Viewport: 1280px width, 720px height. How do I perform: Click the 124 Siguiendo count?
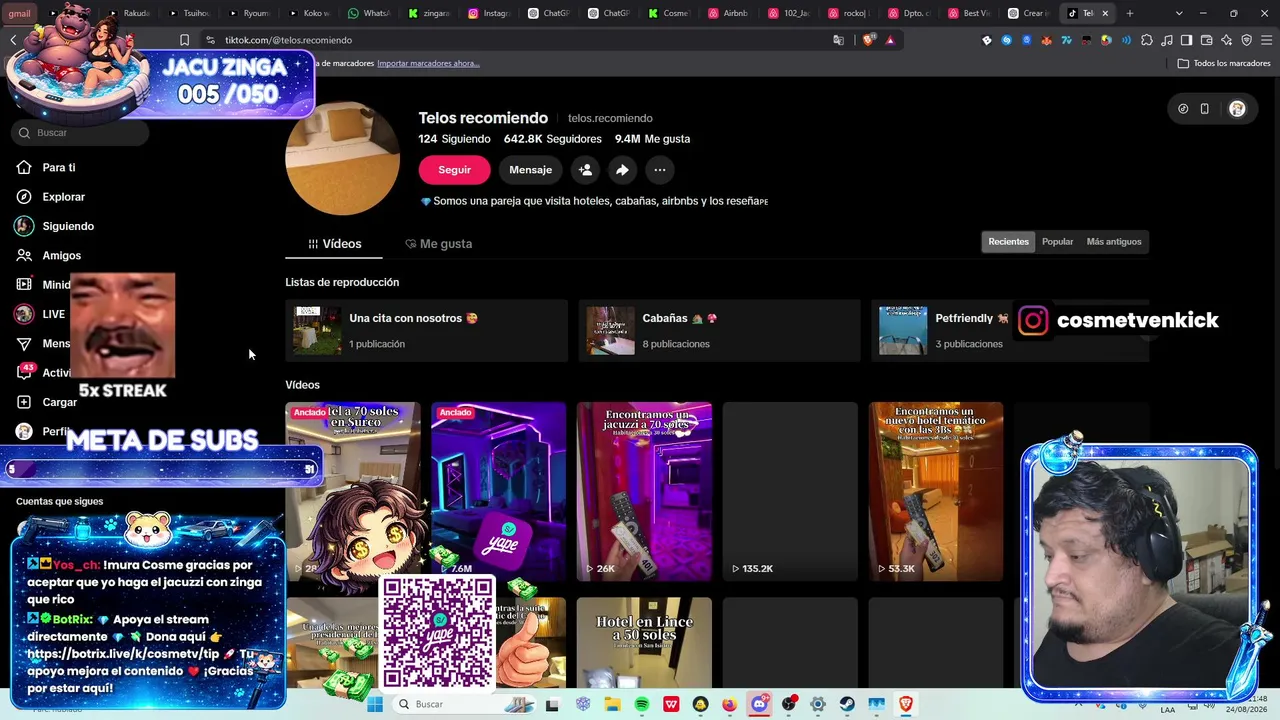[x=454, y=139]
